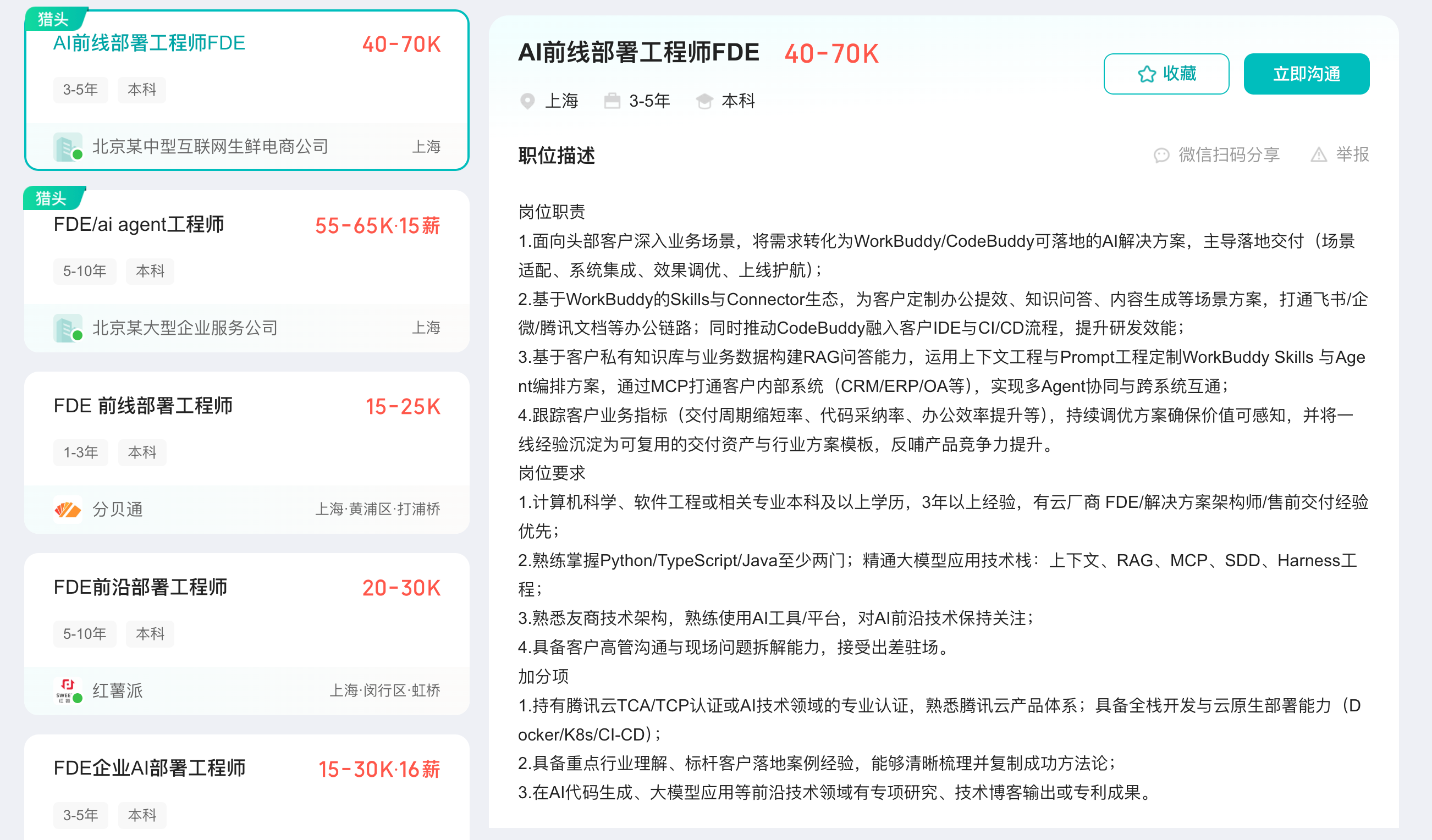Screen dimensions: 1432x840
Task: Click 上海 on the 北京某中型互联网生鲜电商公司 row
Action: tap(426, 147)
